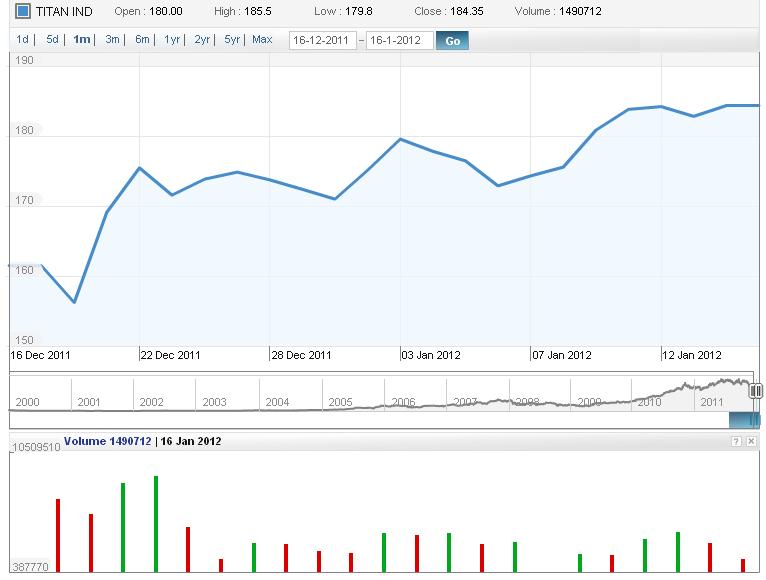Show the 1yr price history

click(172, 40)
